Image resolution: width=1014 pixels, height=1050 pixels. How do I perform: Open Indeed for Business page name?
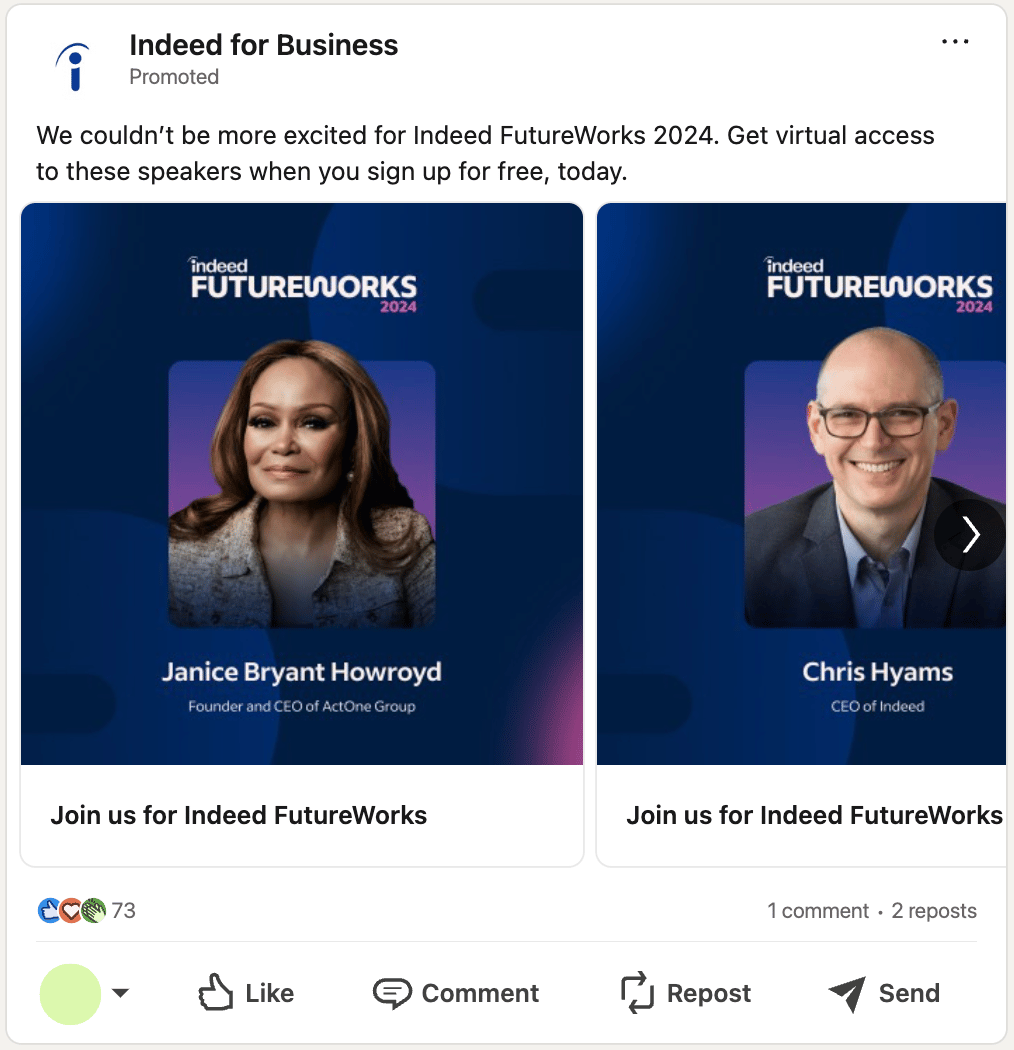(x=263, y=46)
